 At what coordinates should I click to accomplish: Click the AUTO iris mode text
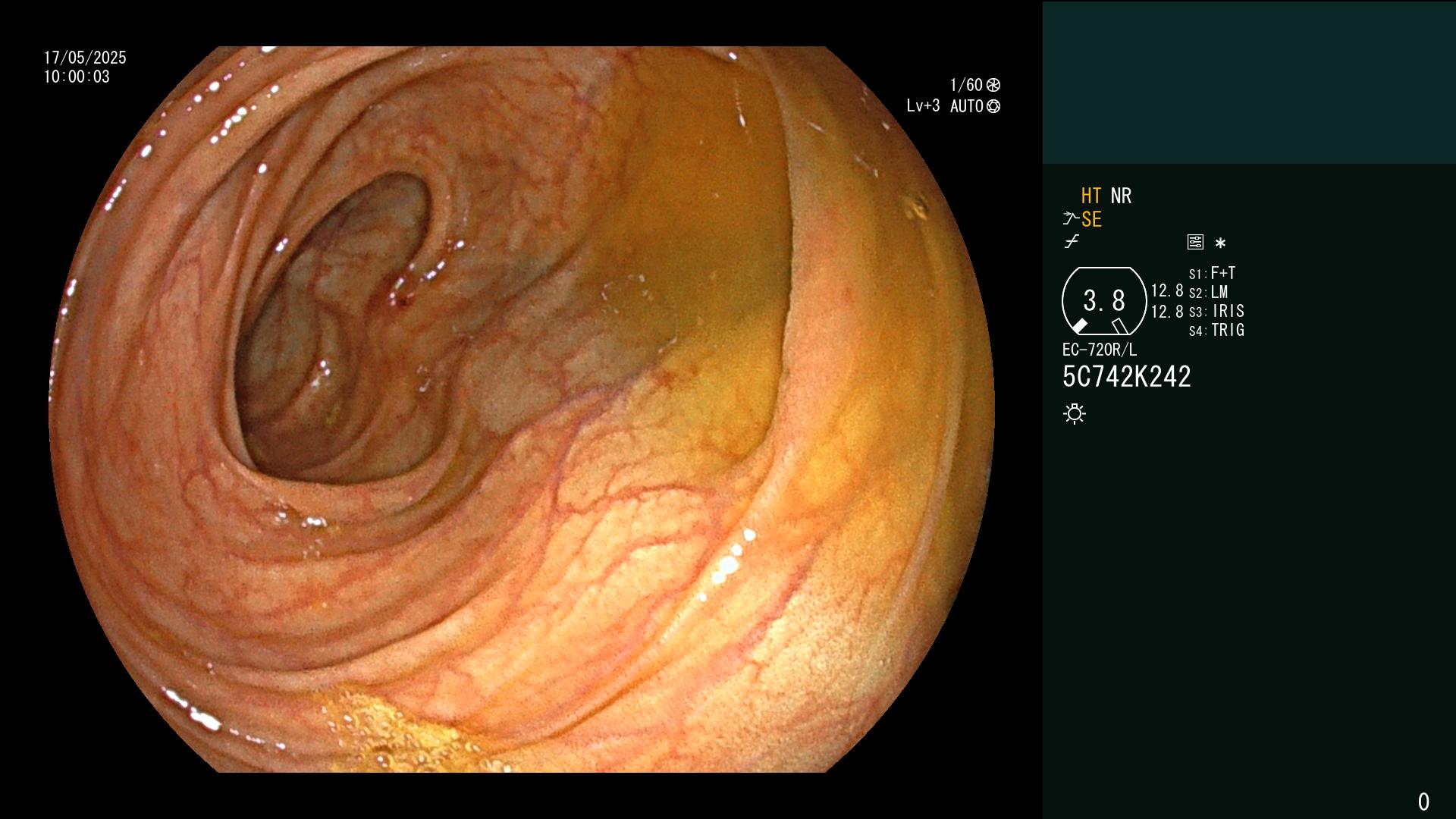coord(967,106)
